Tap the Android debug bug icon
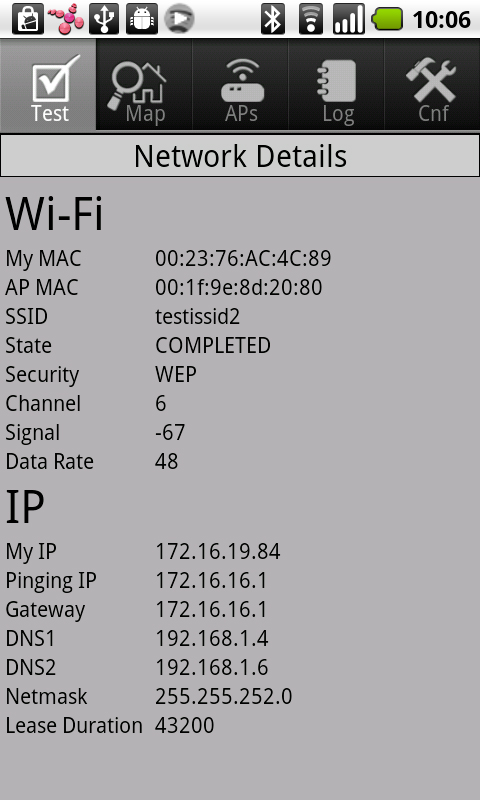Viewport: 480px width, 800px height. tap(141, 19)
